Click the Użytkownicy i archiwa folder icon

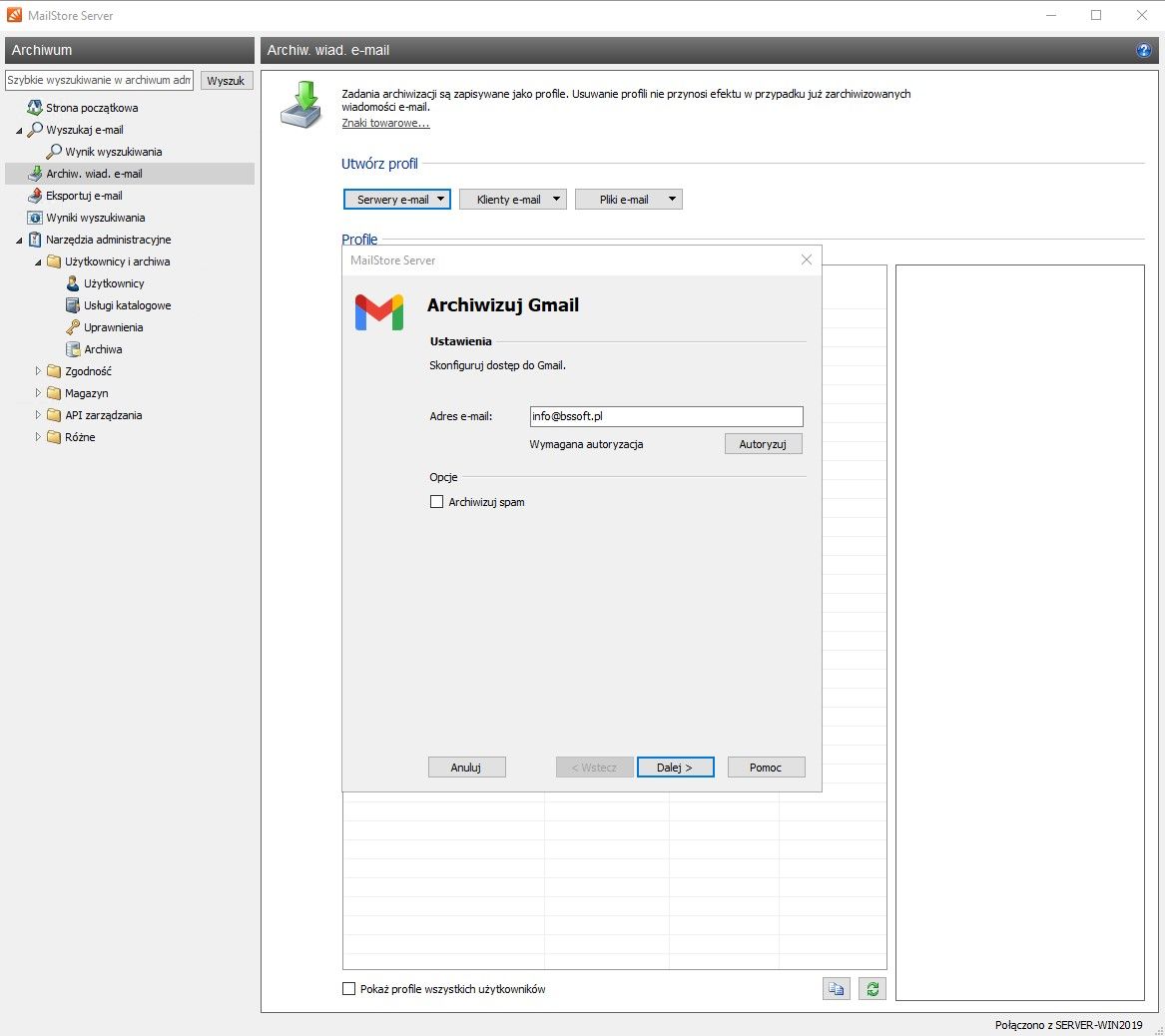[x=54, y=261]
